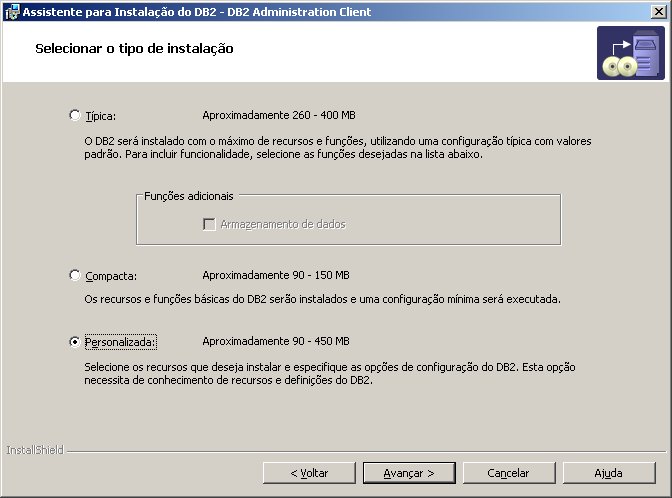Toggle the Armazenamento de dados checkbox
This screenshot has width=672, height=498.
tap(209, 224)
